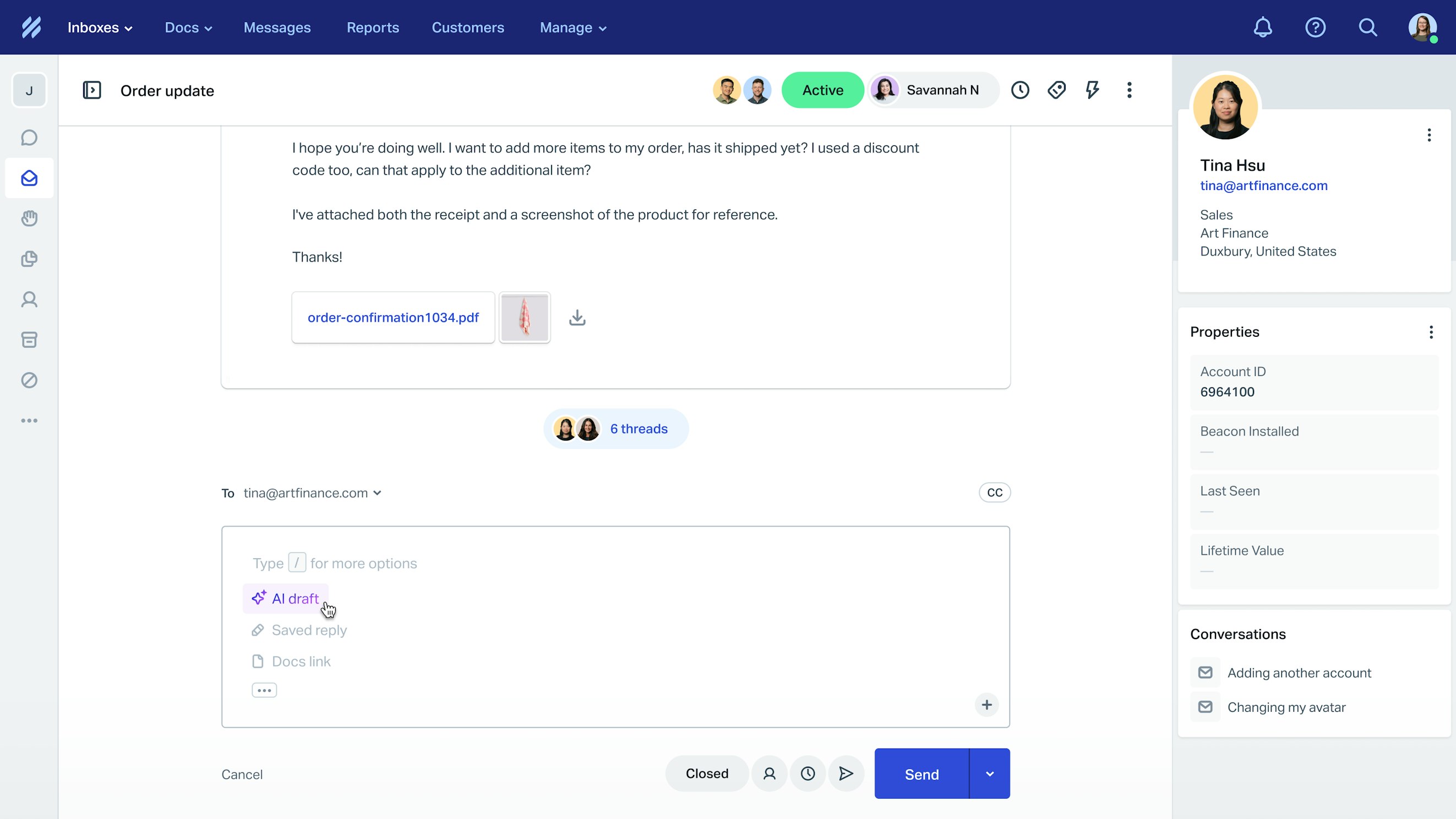Image resolution: width=1456 pixels, height=819 pixels.
Task: Select the Customers menu item
Action: tap(467, 27)
